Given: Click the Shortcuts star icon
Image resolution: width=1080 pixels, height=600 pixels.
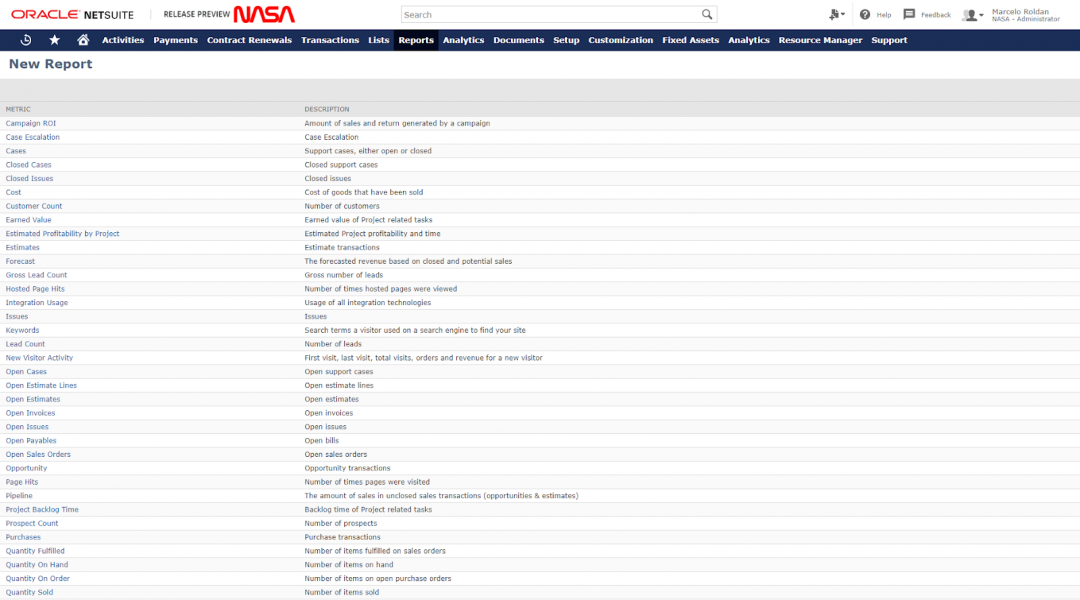Looking at the screenshot, I should click(54, 40).
